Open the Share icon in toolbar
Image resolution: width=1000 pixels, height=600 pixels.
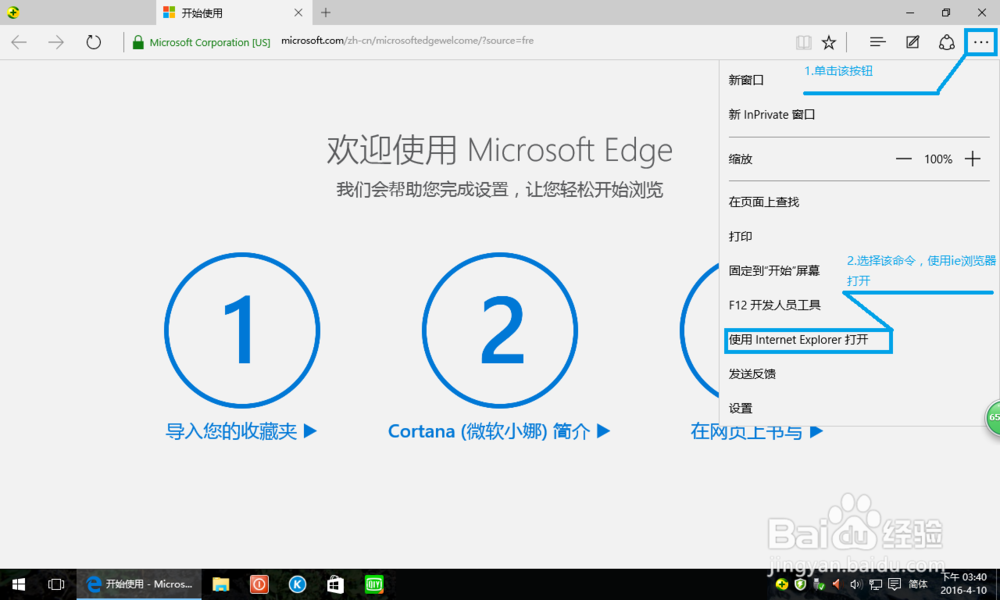pyautogui.click(x=946, y=42)
